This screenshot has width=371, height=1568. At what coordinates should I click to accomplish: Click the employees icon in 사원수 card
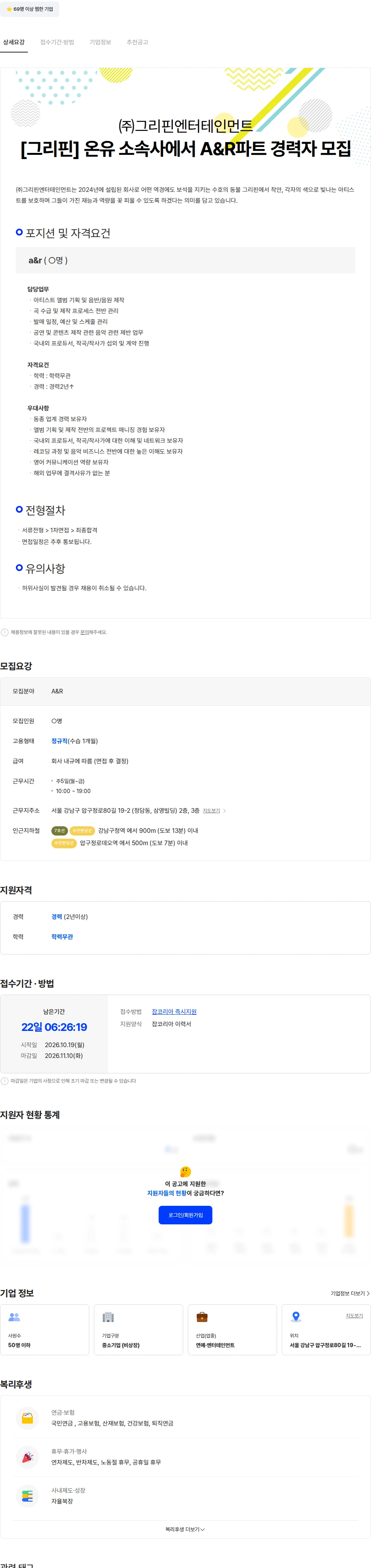[14, 1317]
